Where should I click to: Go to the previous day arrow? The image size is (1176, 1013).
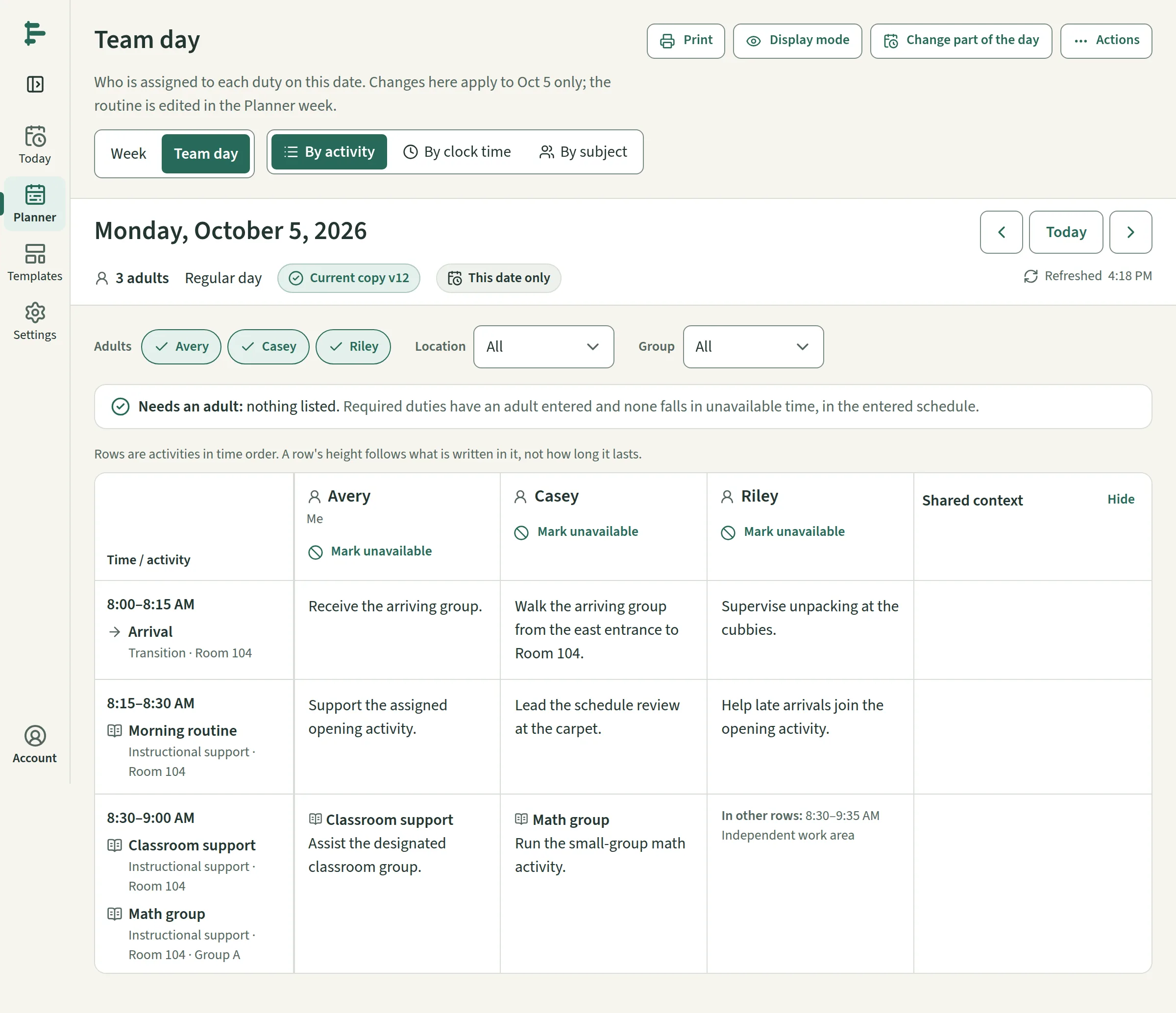[1001, 232]
